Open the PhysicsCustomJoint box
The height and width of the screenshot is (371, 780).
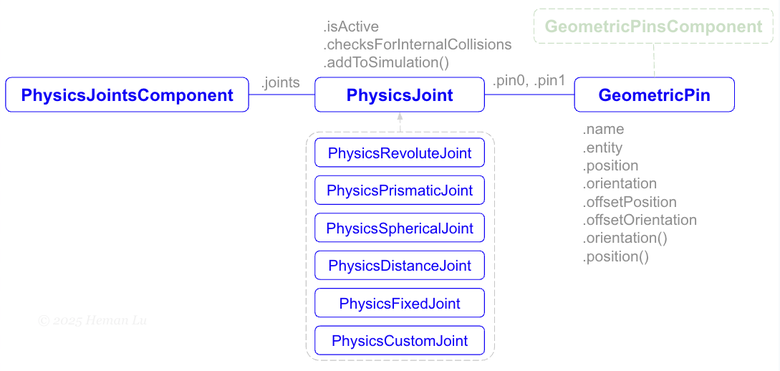[399, 341]
